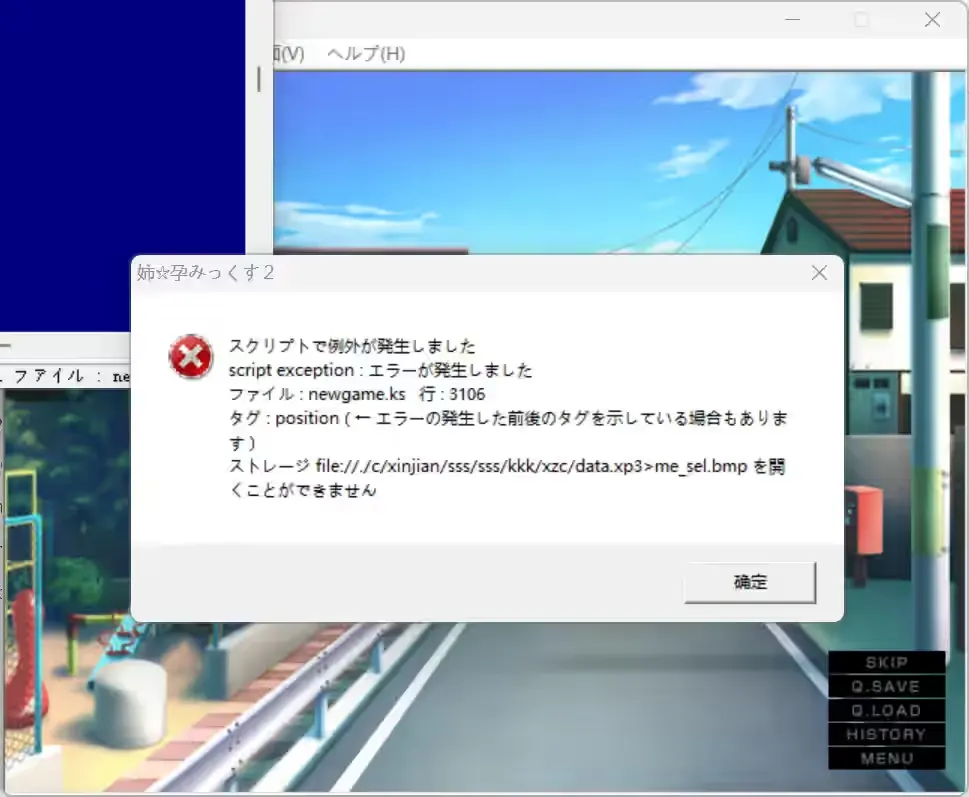The height and width of the screenshot is (797, 969).
Task: Select the newgame.ks file line text
Action: pyautogui.click(x=357, y=394)
